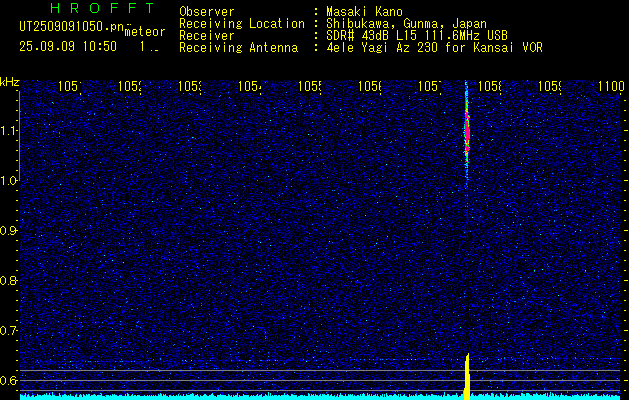Click the 1053 time axis label

tap(190, 86)
